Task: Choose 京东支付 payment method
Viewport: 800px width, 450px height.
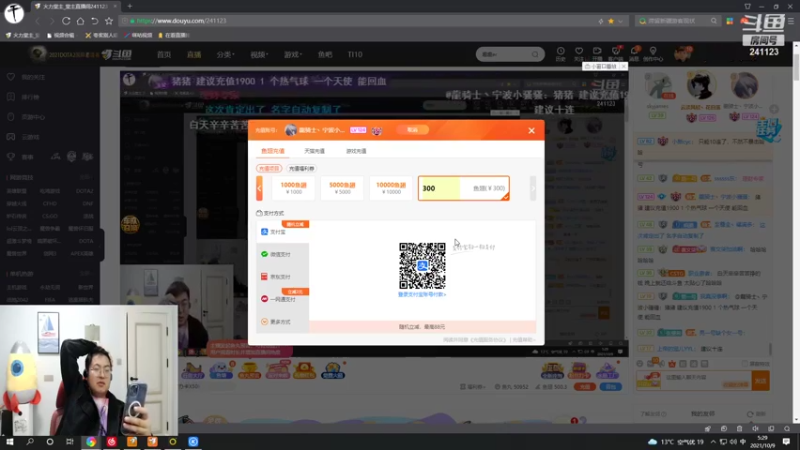Action: [x=283, y=277]
